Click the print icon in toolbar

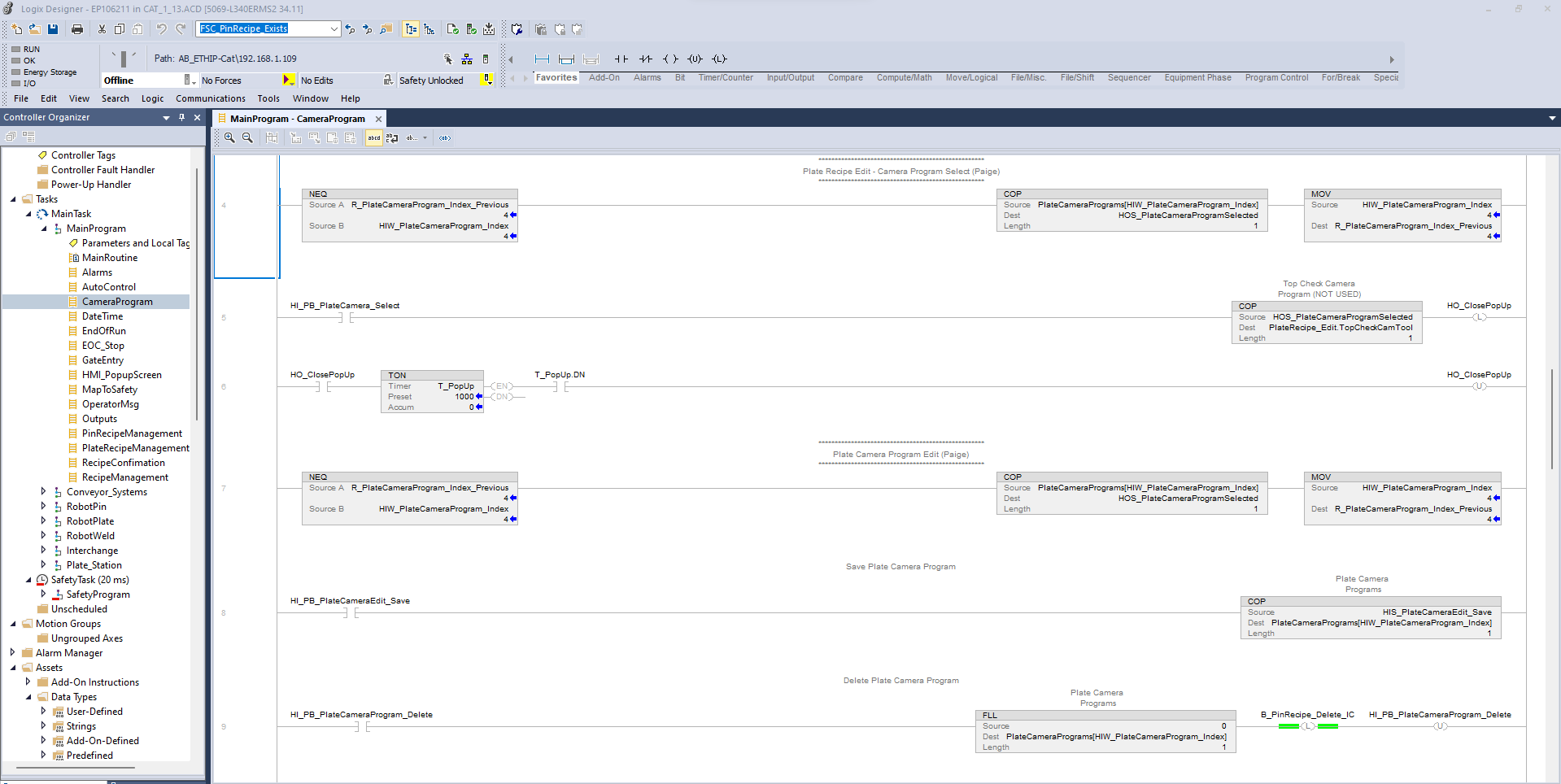point(77,29)
